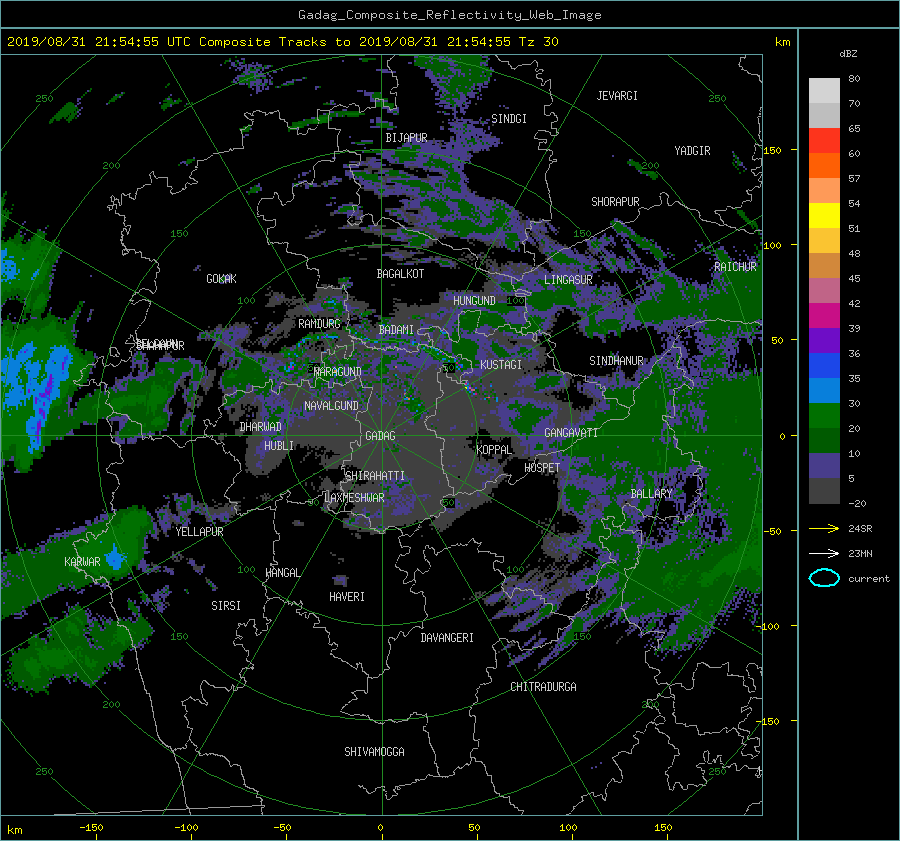Click the light blue 30 dBZ legend swatch
The image size is (900, 841).
pyautogui.click(x=824, y=390)
